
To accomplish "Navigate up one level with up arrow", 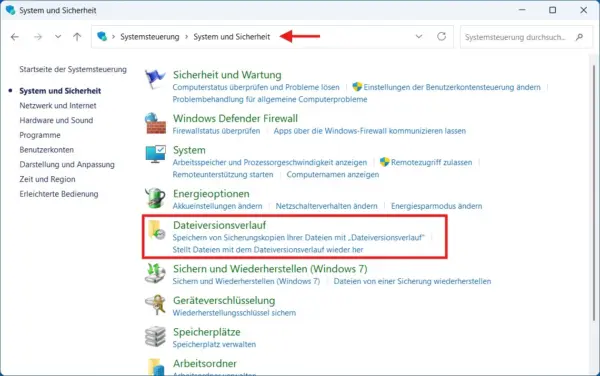I will tap(77, 37).
